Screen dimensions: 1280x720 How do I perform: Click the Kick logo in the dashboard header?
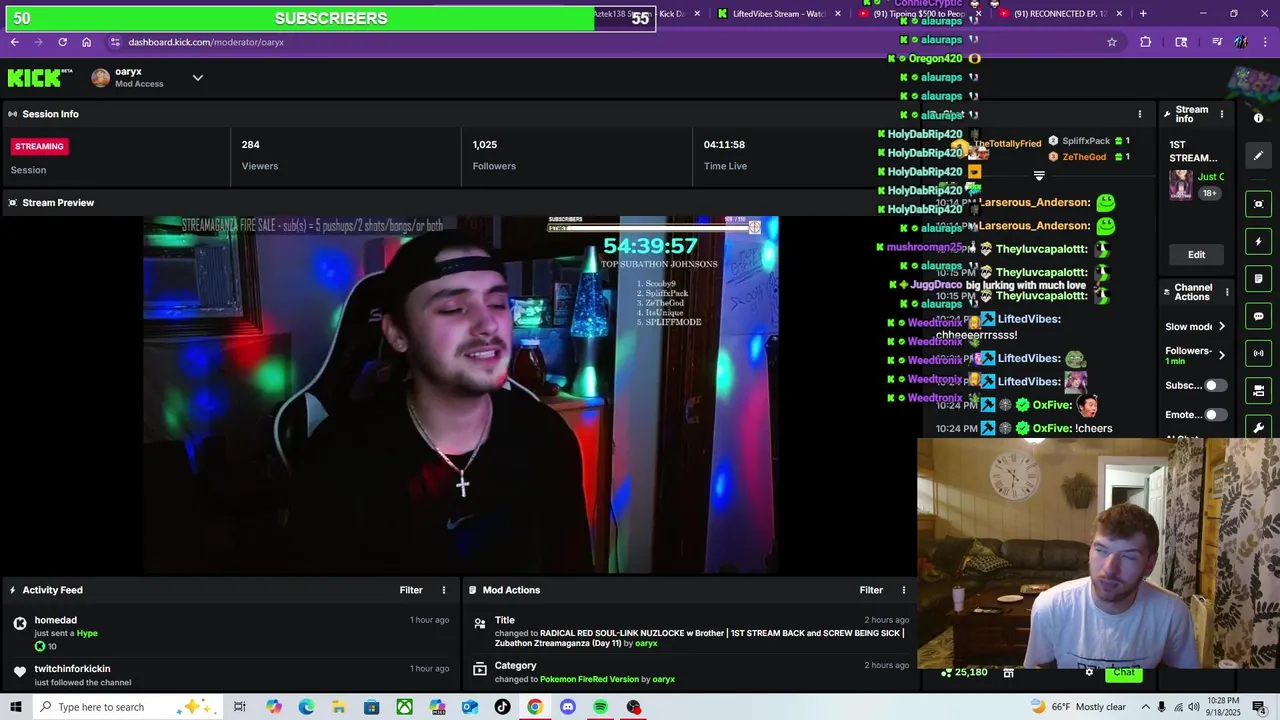click(x=40, y=77)
